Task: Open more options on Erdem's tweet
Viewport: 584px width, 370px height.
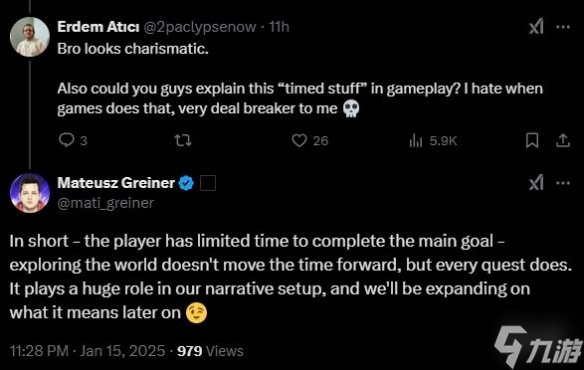Action: [x=563, y=27]
